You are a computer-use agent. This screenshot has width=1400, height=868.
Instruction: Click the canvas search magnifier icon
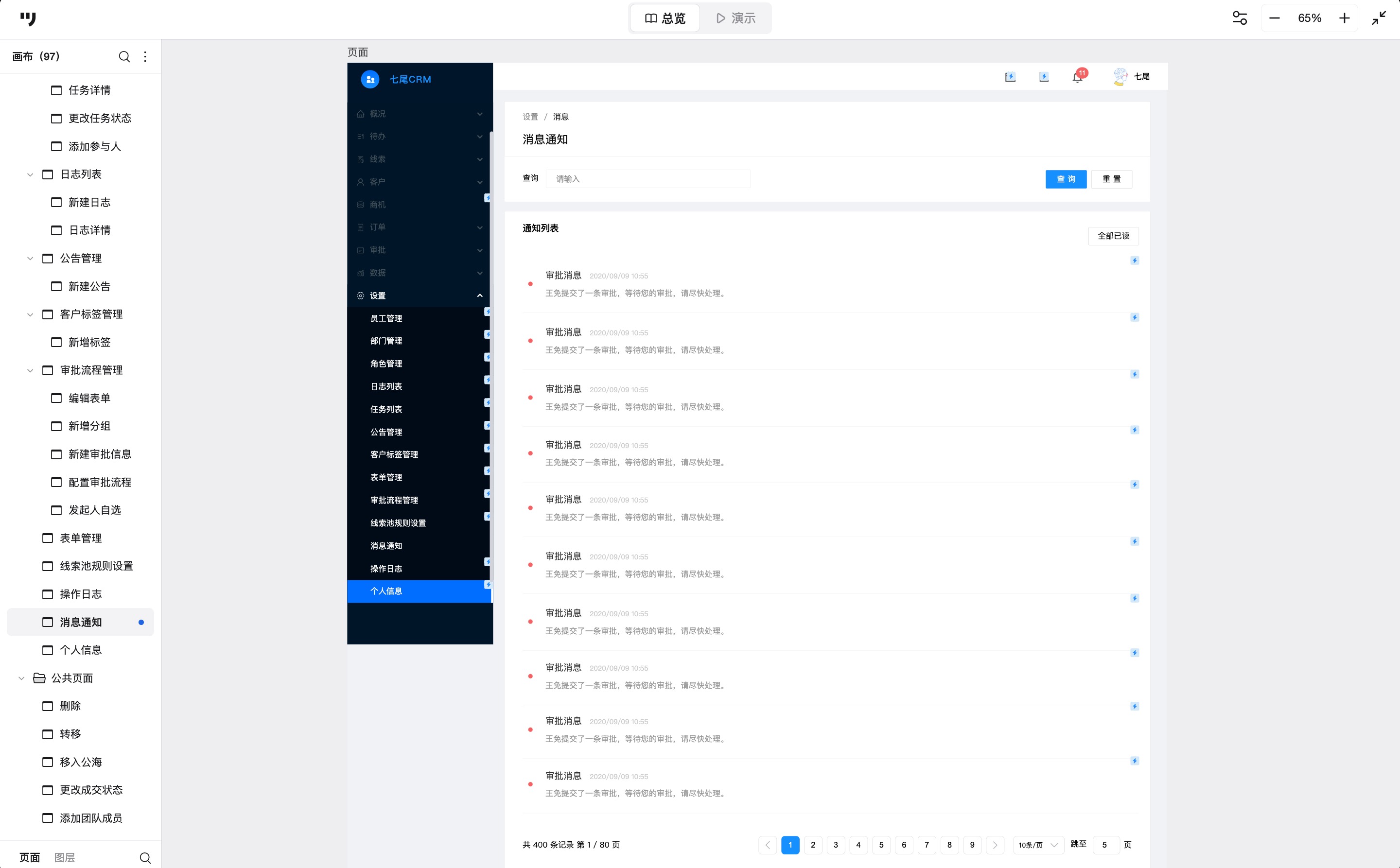click(124, 56)
